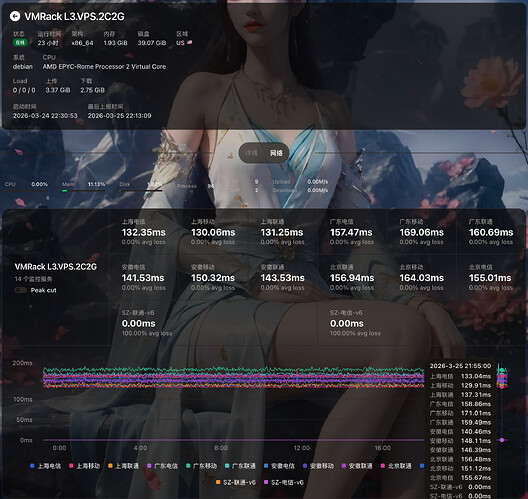Screen dimensions: 528x499
Task: Click the purple swatch of 安徽联通 legend
Action: click(x=344, y=466)
